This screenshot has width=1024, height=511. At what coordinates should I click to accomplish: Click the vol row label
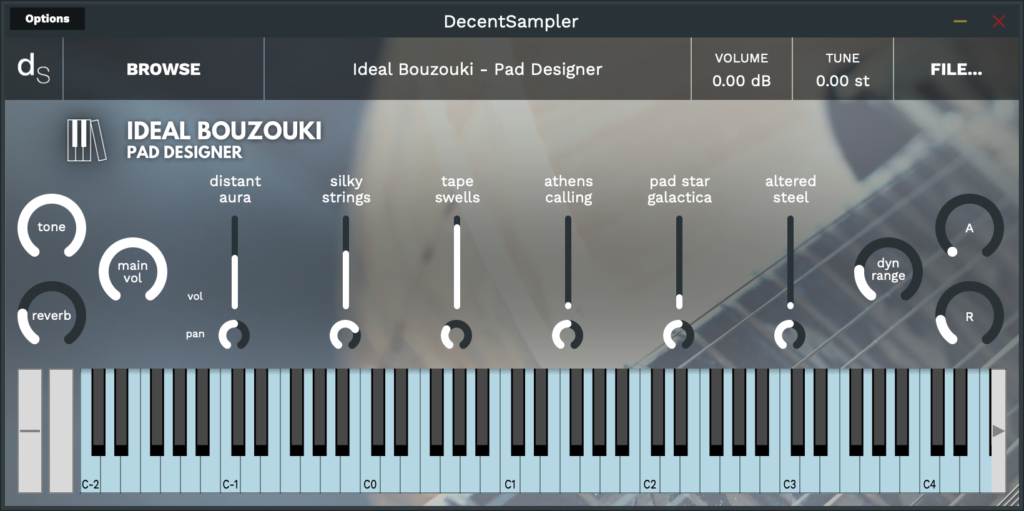[x=195, y=296]
